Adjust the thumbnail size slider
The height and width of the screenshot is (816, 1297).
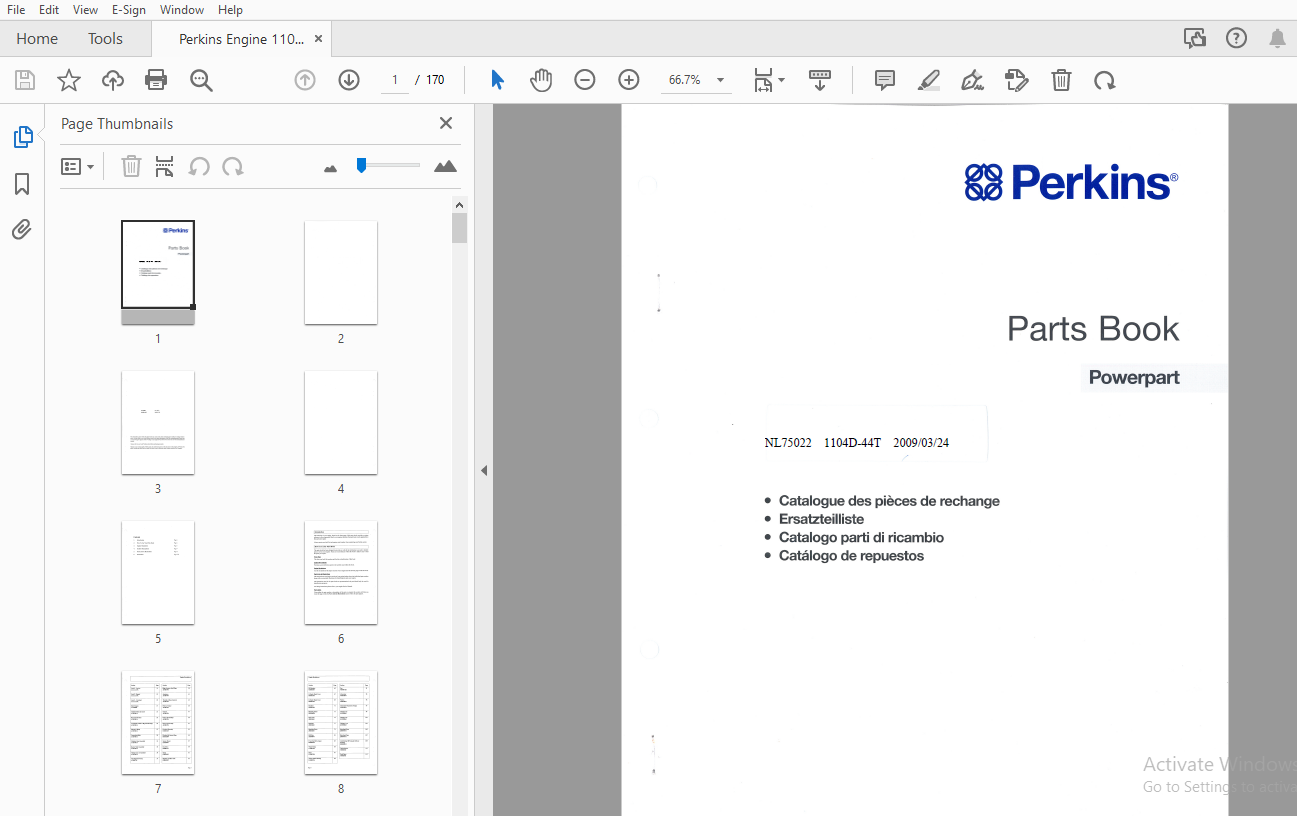point(390,165)
